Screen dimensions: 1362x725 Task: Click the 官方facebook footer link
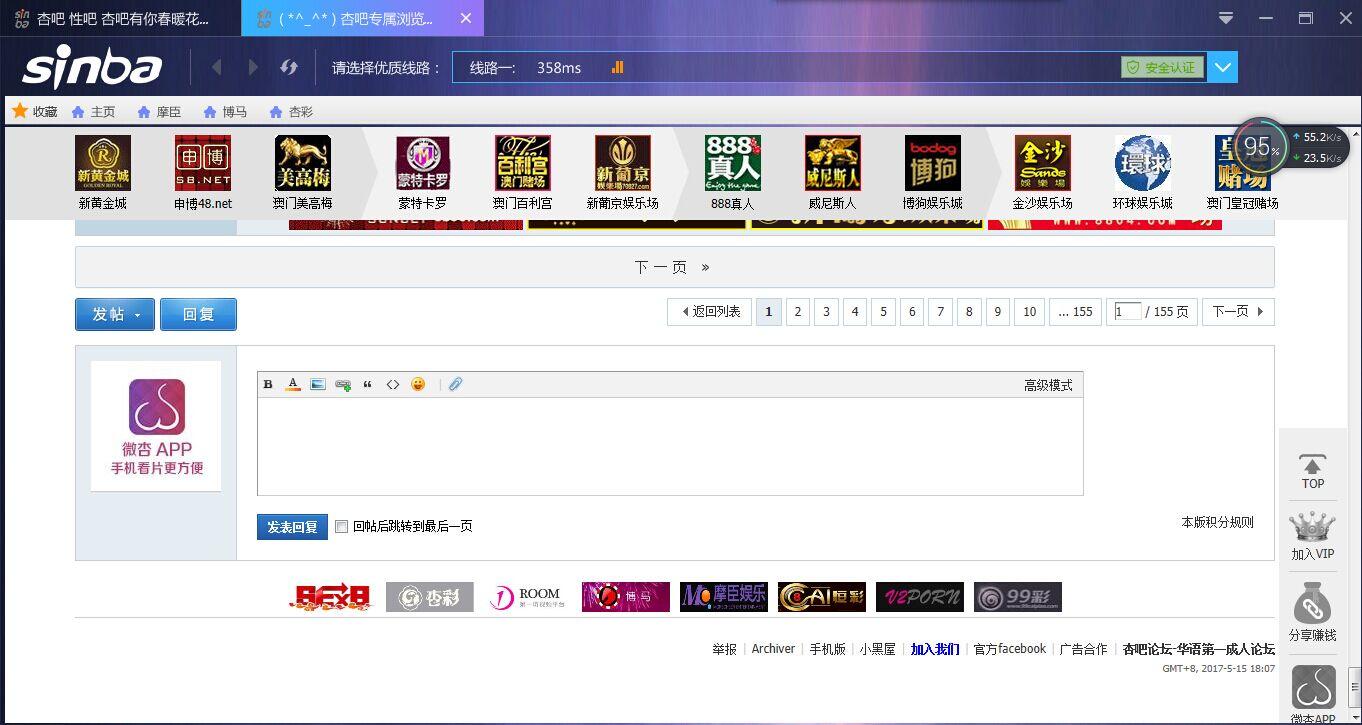(1010, 649)
